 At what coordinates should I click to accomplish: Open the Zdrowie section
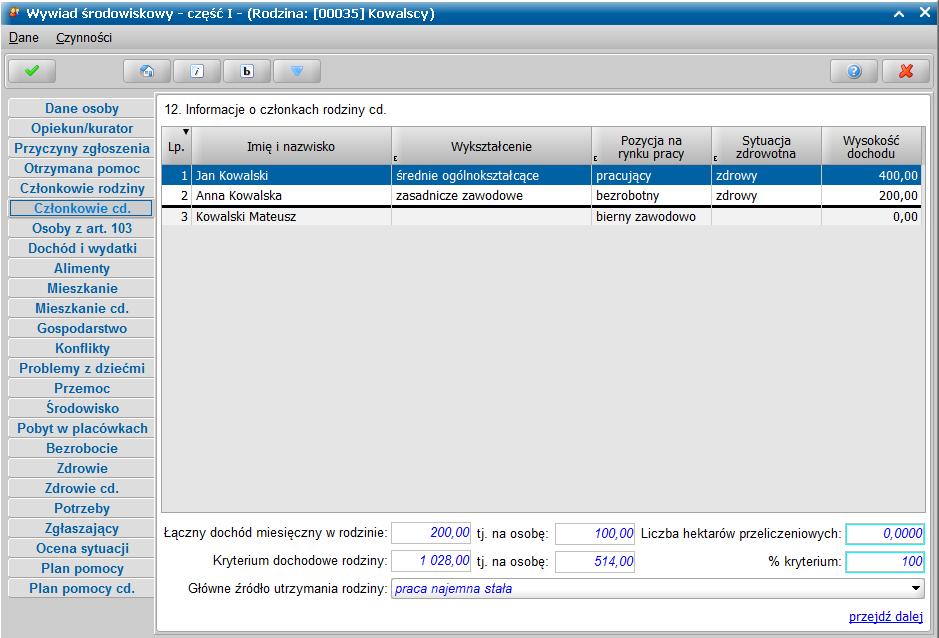point(81,468)
